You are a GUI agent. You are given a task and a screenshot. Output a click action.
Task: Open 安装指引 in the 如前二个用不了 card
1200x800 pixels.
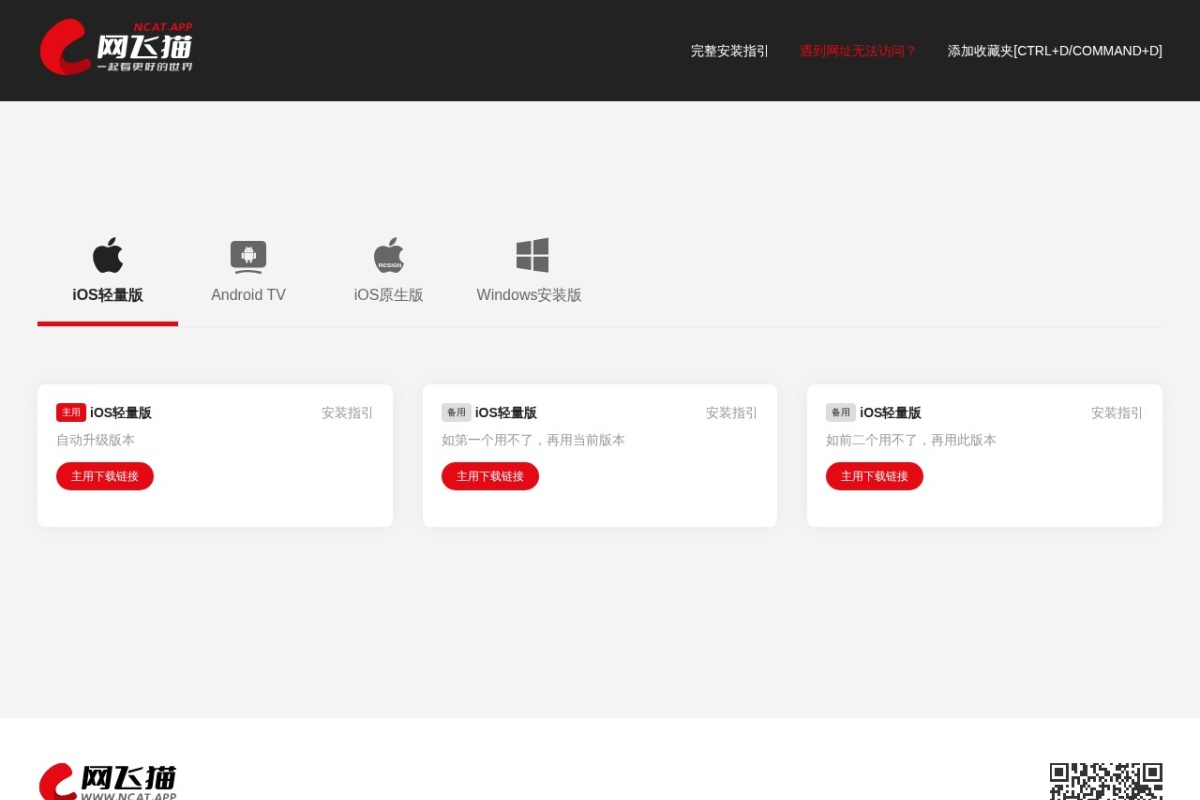click(x=1117, y=413)
